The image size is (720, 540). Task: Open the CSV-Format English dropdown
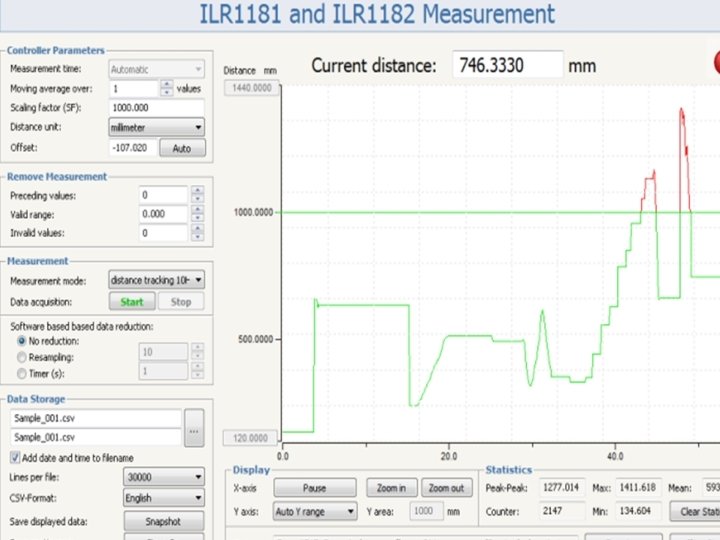[163, 498]
